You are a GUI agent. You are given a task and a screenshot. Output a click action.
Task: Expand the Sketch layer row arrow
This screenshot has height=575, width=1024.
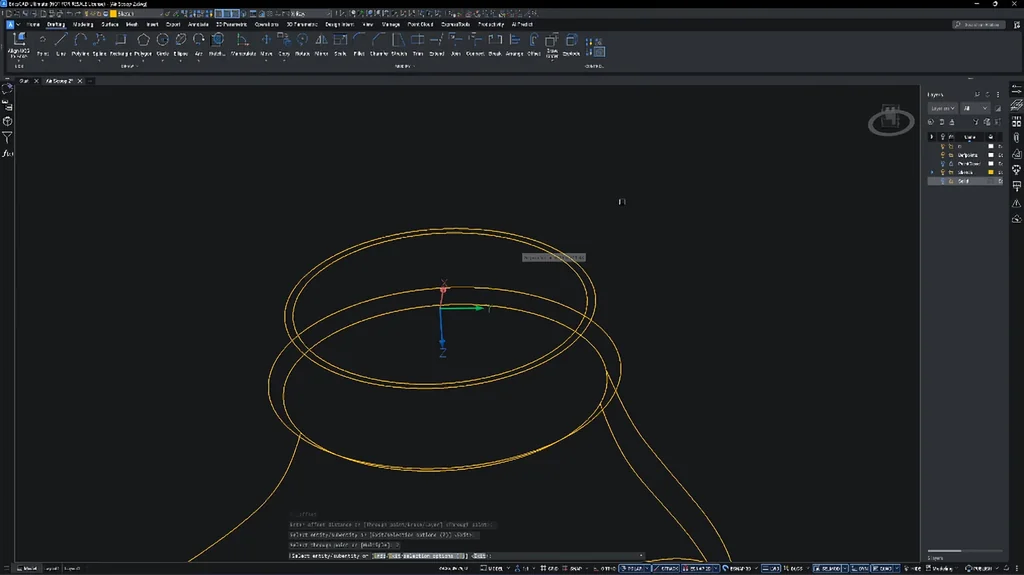click(932, 172)
